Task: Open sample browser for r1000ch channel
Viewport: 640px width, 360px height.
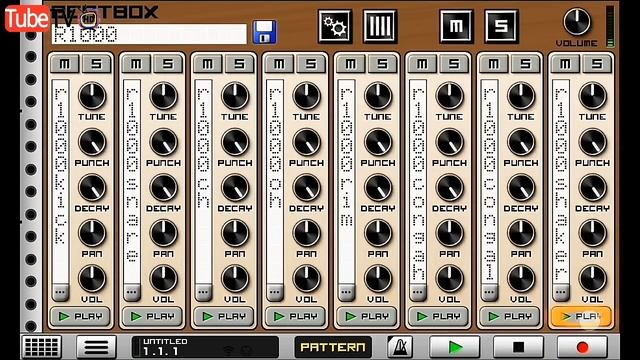Action: 203,292
